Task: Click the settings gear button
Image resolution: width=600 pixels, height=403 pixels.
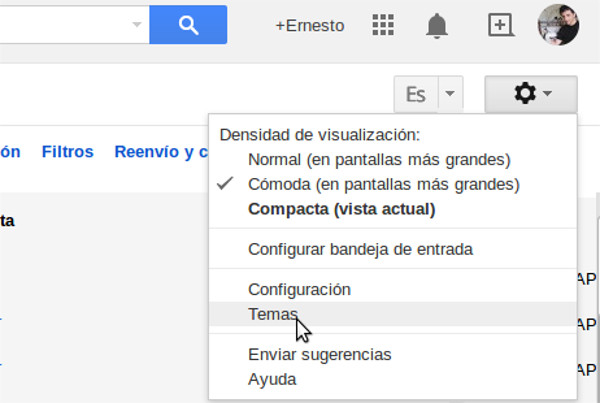Action: pos(531,94)
